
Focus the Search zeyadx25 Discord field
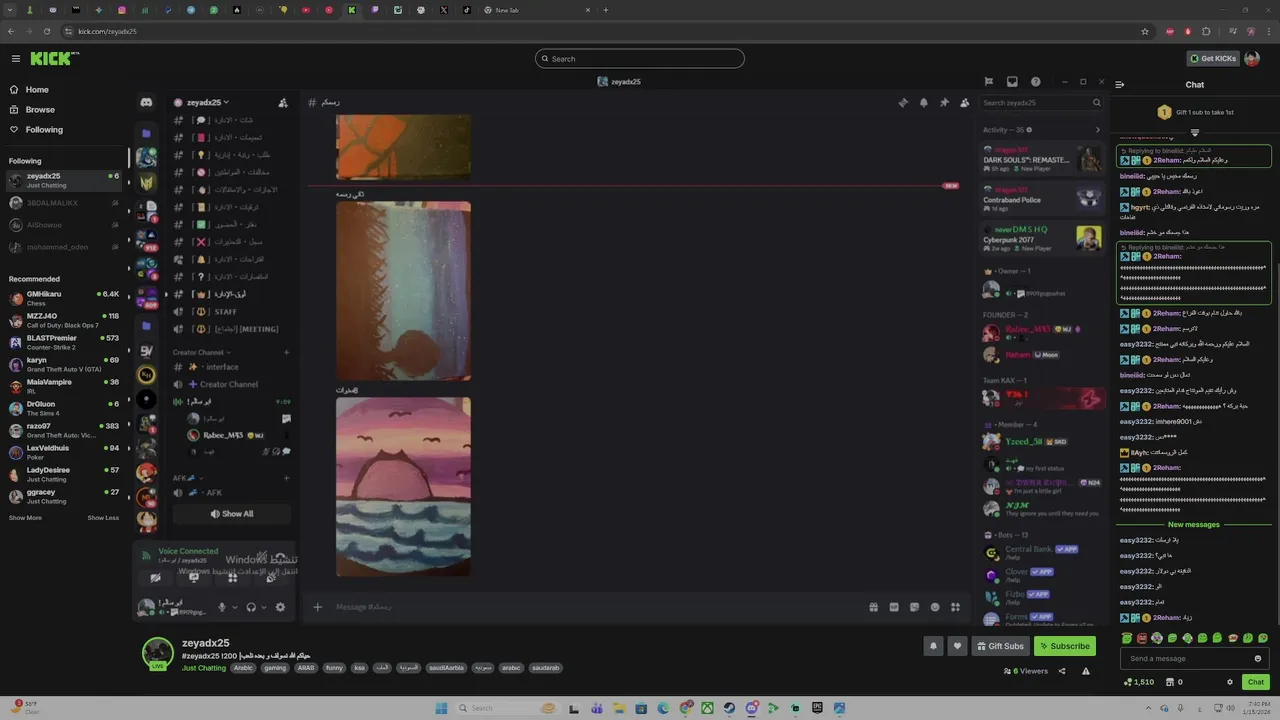point(1041,103)
